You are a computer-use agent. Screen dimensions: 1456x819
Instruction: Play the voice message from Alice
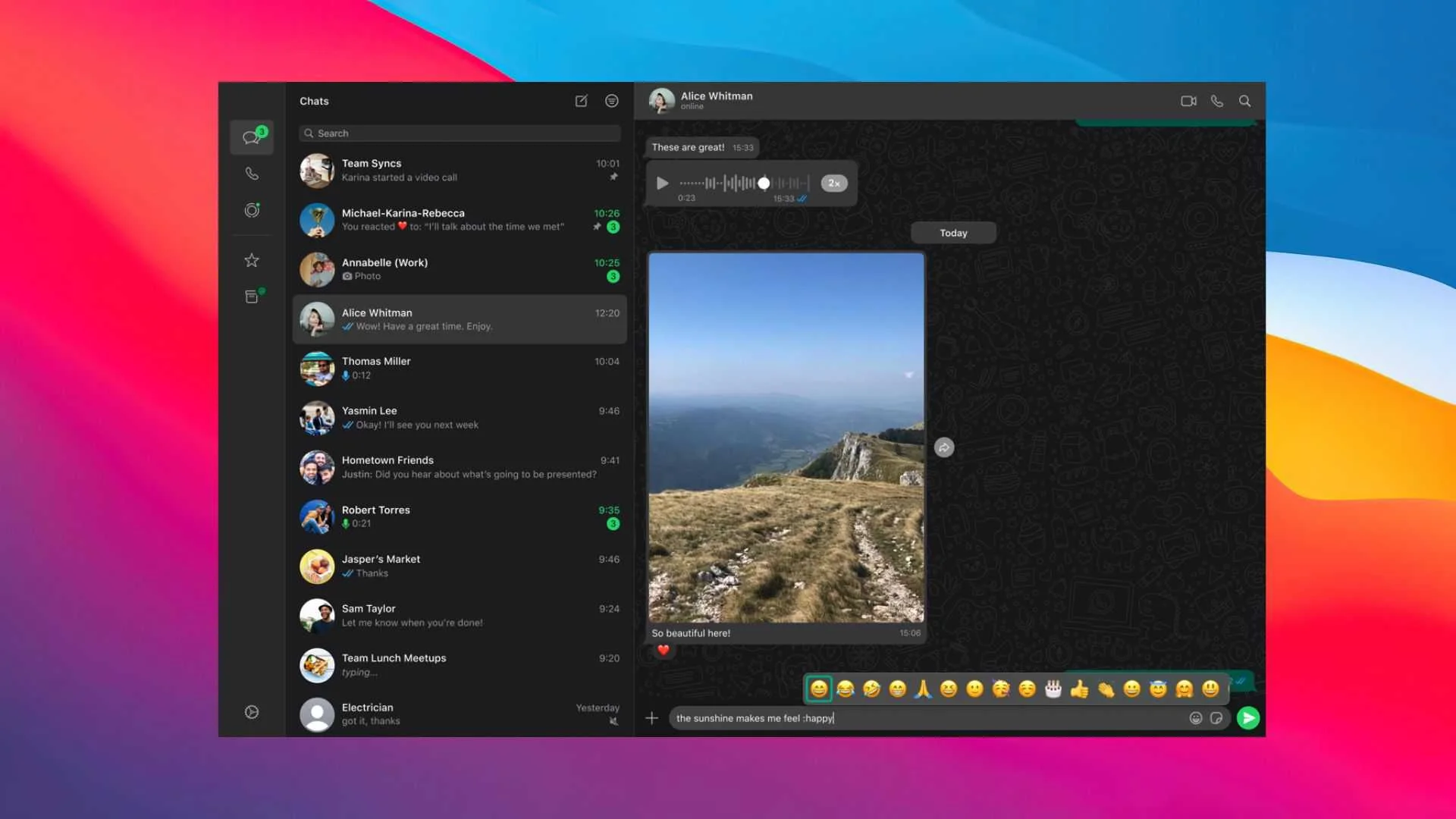pos(662,183)
